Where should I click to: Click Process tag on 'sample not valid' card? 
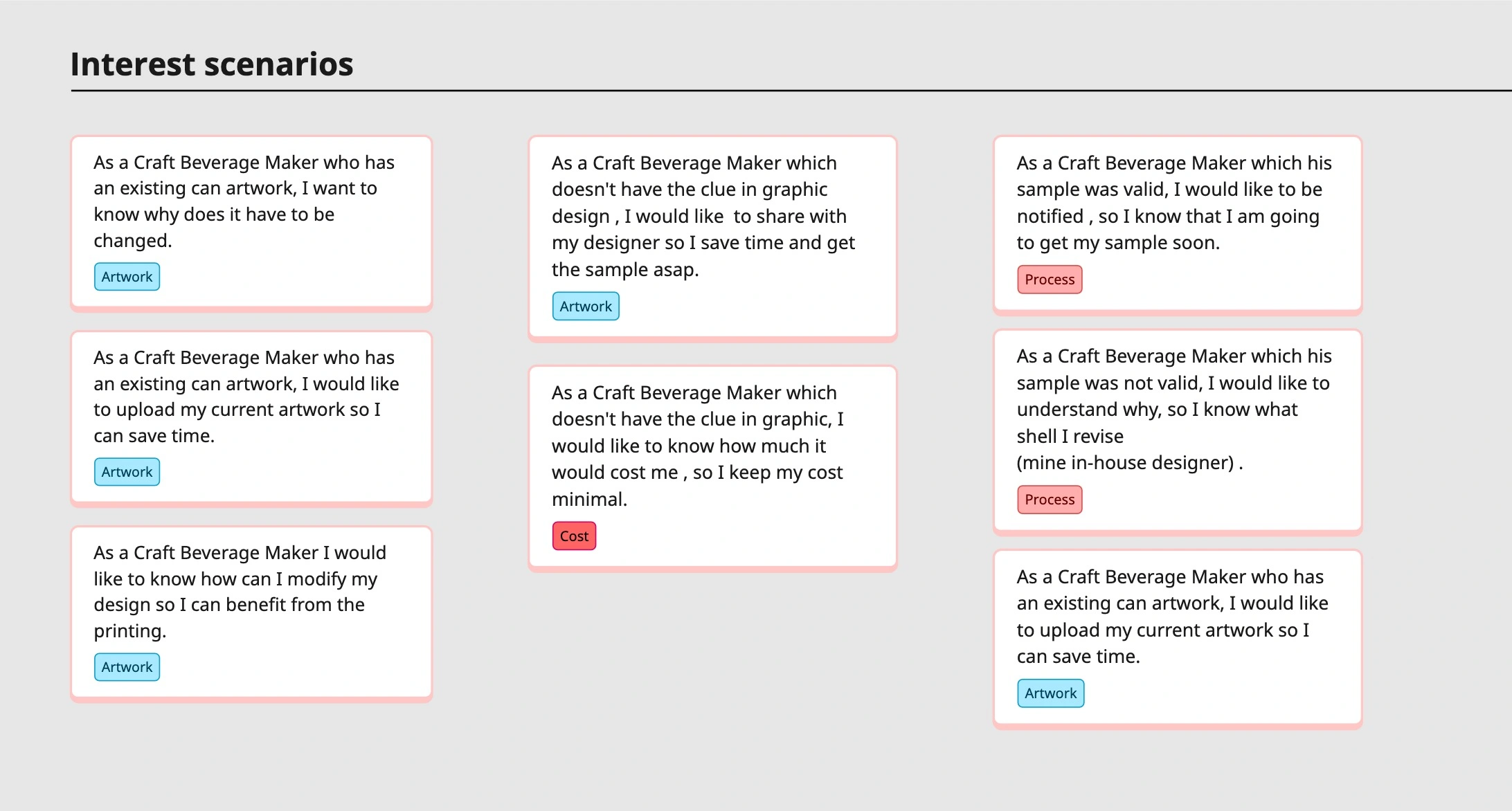click(1050, 500)
